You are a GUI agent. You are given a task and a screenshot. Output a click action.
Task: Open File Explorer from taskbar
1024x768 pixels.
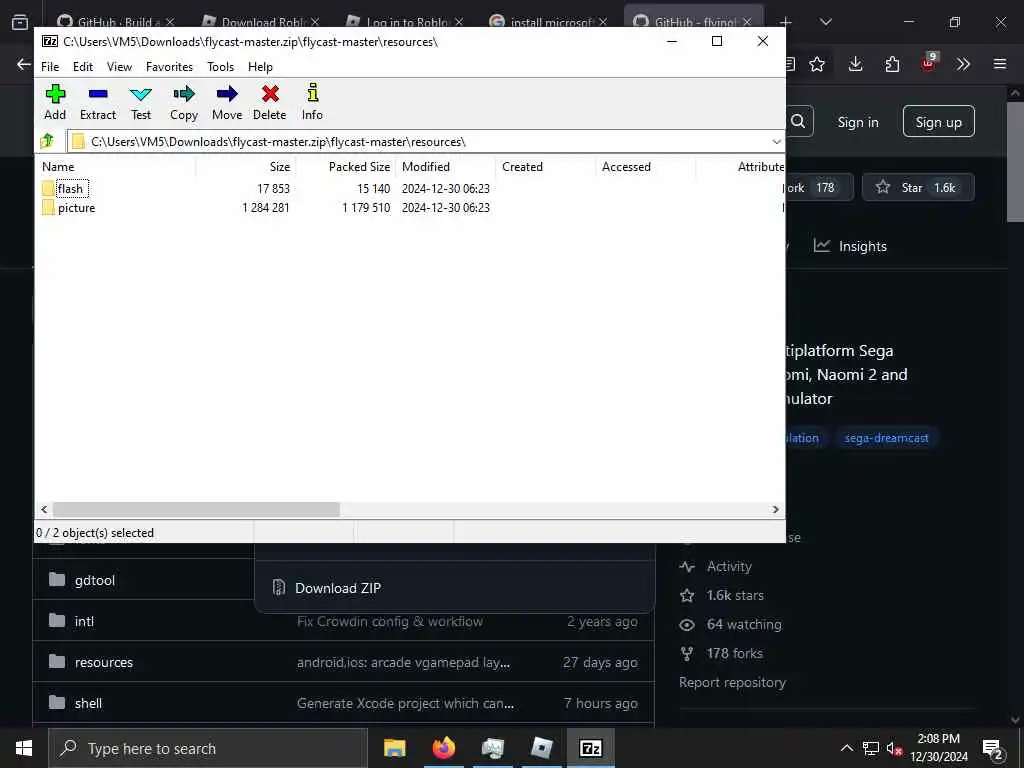click(394, 748)
